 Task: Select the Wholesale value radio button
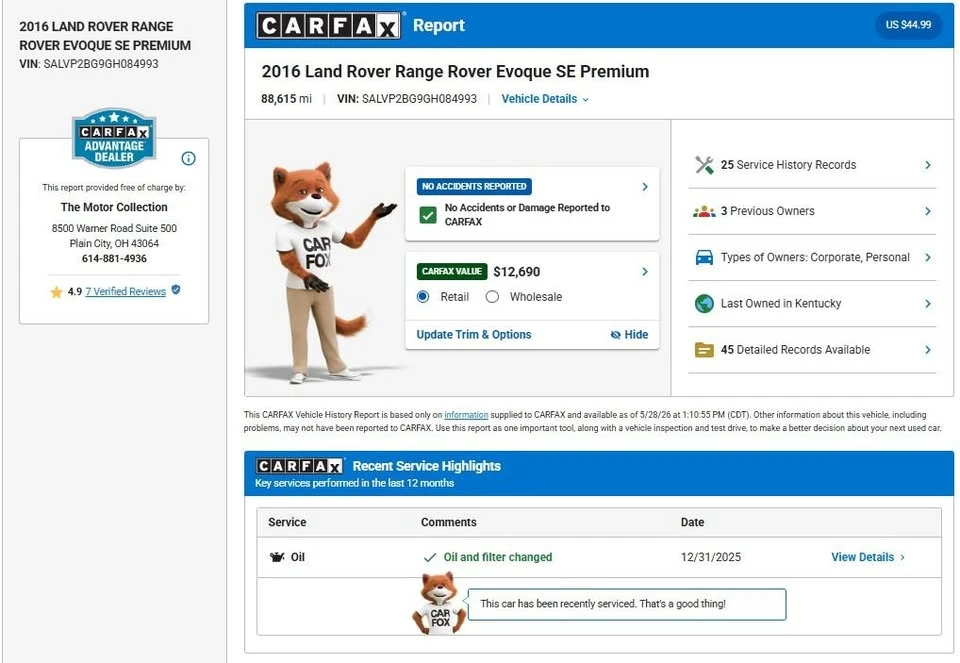coord(492,297)
